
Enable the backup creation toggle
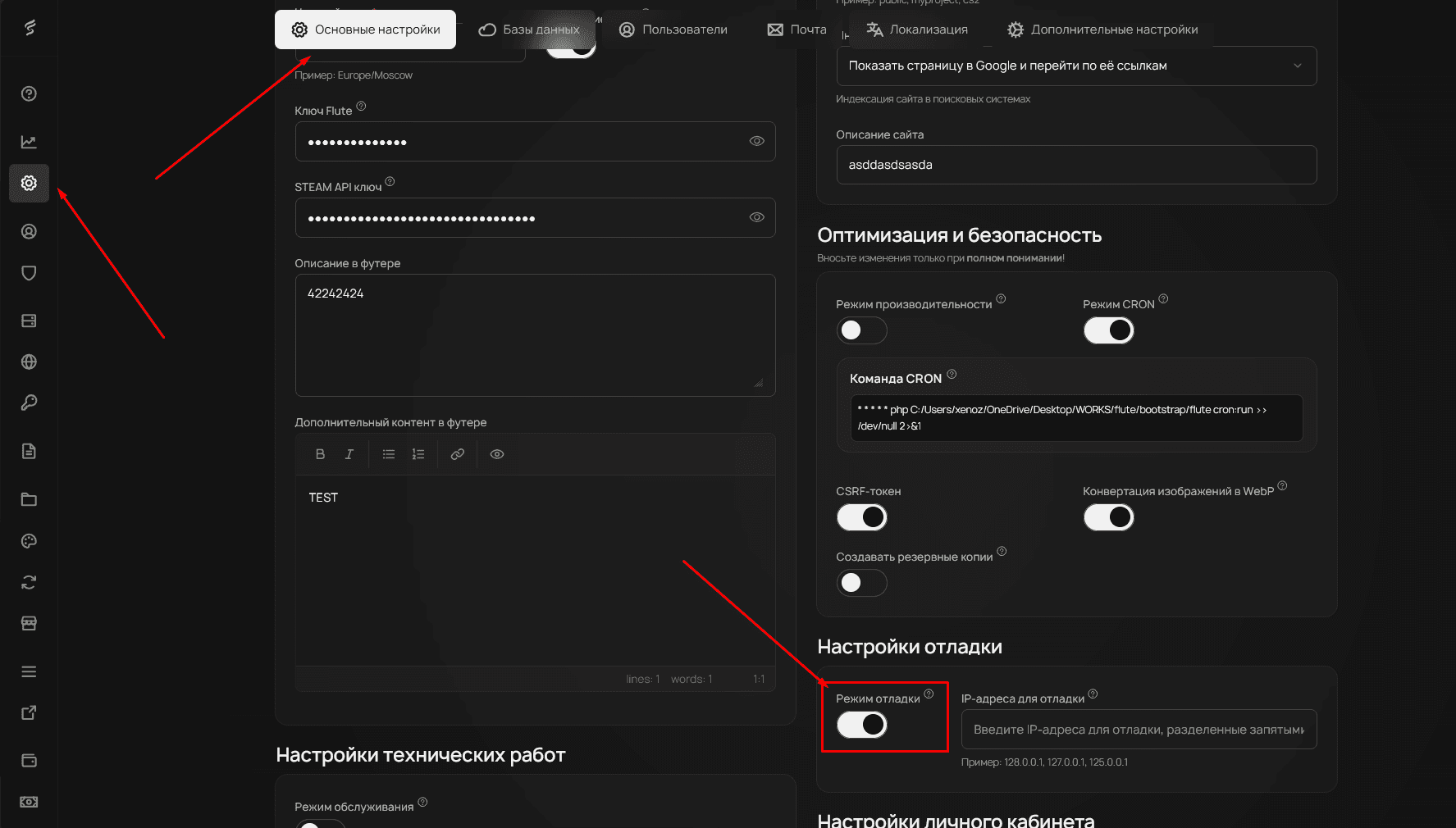861,583
